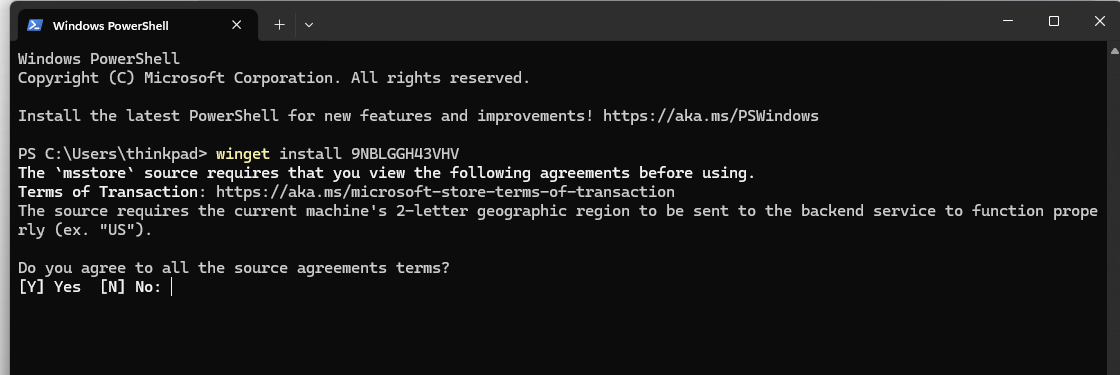The width and height of the screenshot is (1120, 375).
Task: Click the "PS C:\Users\thinkpad>" prompt text
Action: point(112,154)
